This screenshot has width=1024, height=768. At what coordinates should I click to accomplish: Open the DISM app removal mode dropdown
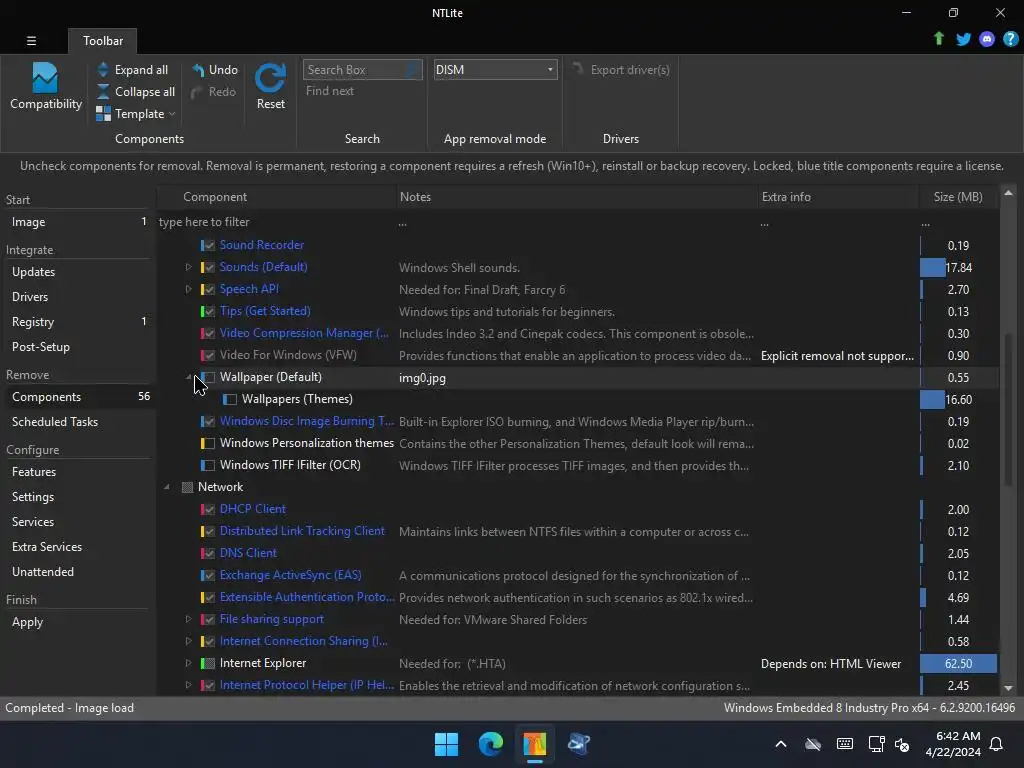point(495,69)
